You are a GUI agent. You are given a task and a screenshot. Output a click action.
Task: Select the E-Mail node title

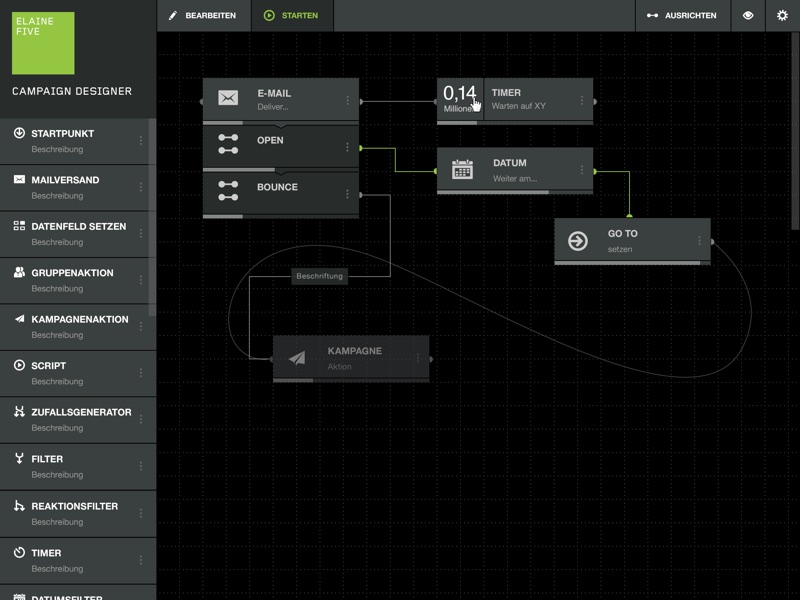tap(274, 93)
